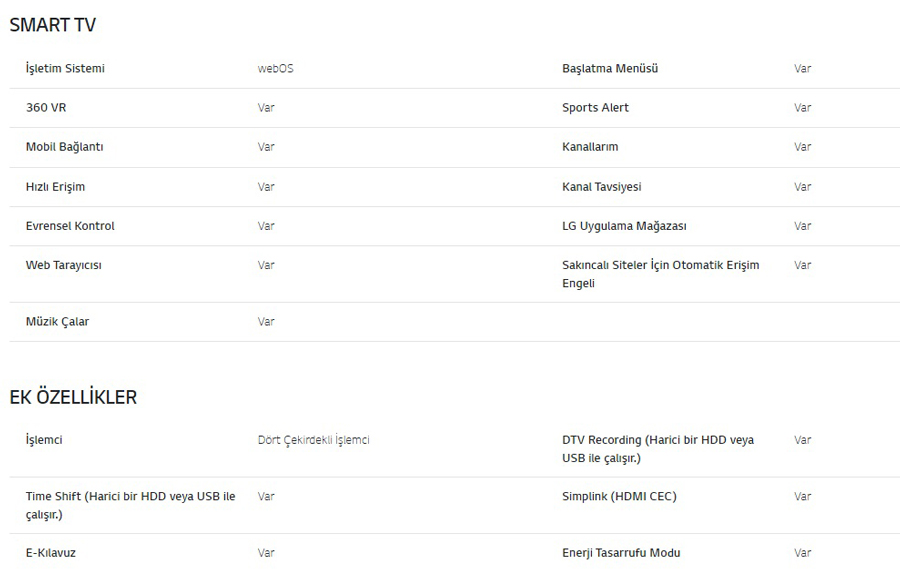Select the Hızlı Erişim label
900x569 pixels.
(x=55, y=187)
